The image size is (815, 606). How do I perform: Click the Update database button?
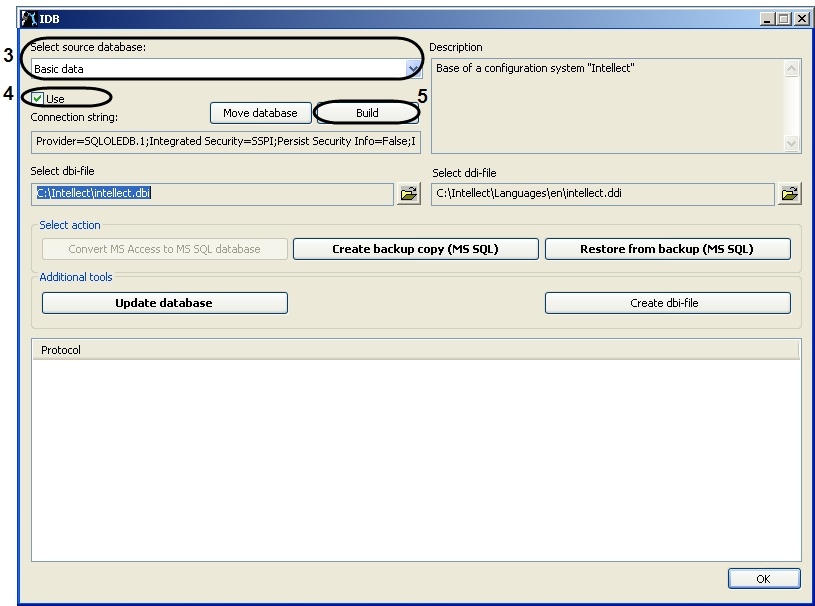164,303
